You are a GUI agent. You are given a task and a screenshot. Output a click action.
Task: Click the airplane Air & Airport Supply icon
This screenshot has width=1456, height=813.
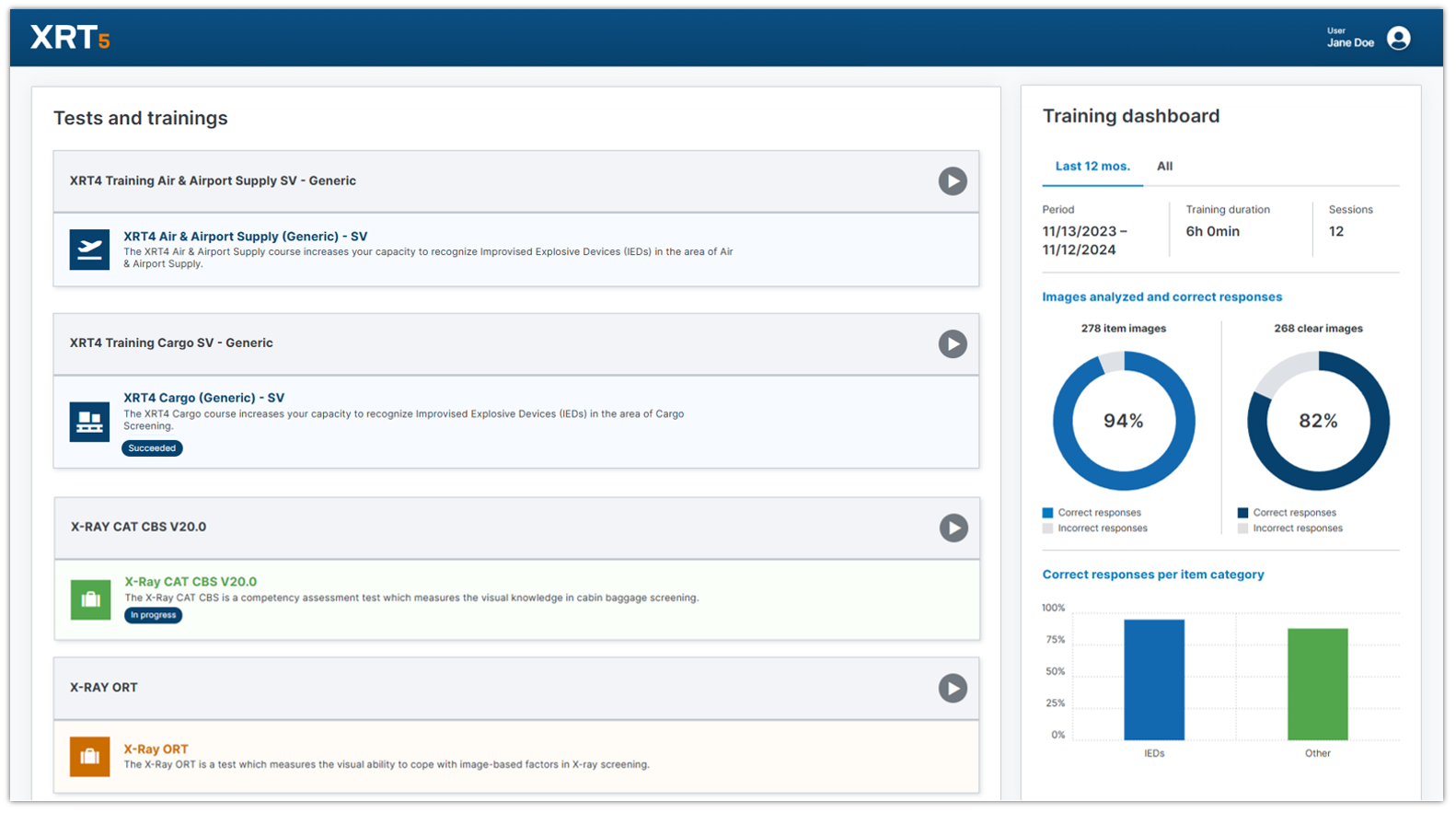point(89,250)
